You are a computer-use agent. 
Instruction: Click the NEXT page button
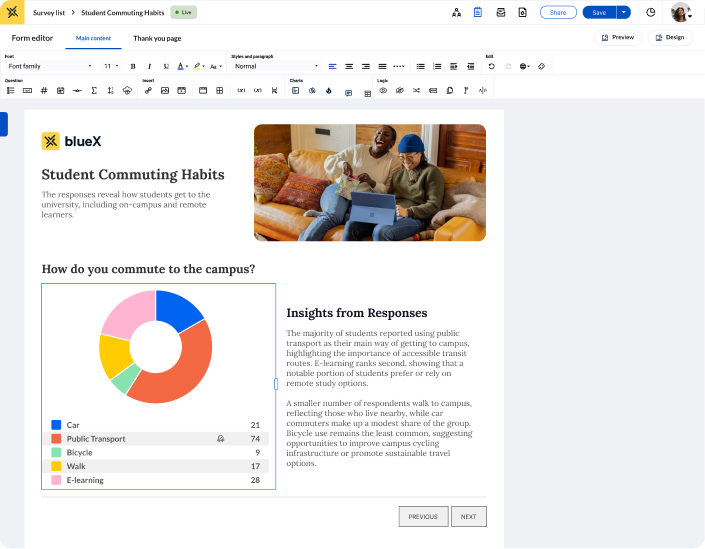469,517
